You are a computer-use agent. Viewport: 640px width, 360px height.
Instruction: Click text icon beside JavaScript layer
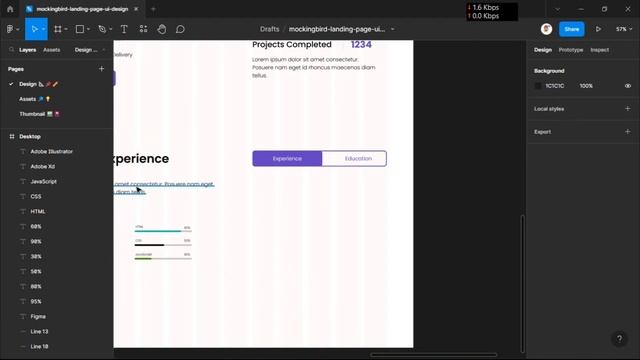click(23, 181)
